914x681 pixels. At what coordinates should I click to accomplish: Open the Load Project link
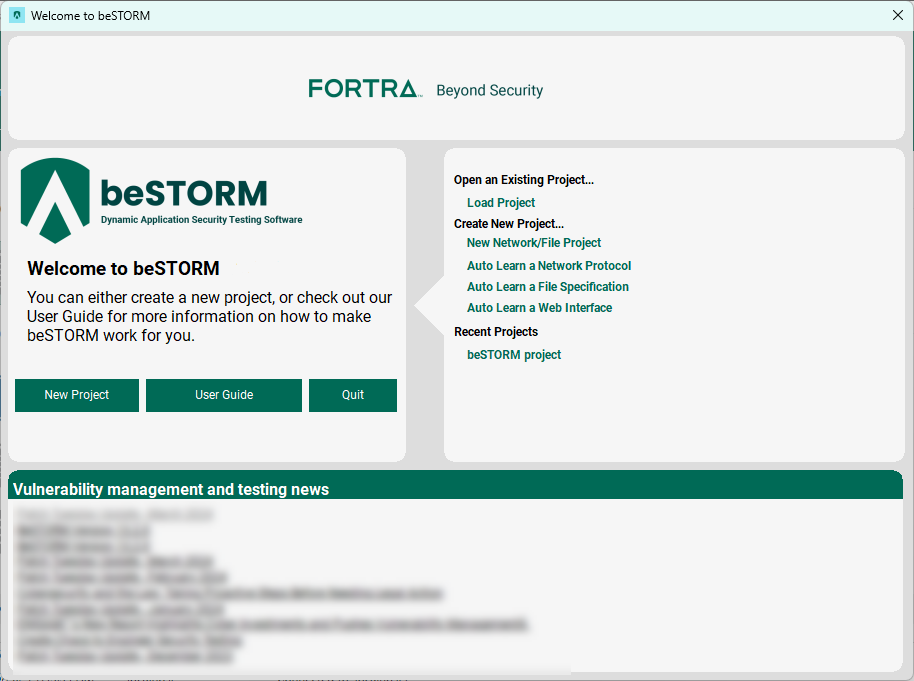501,203
